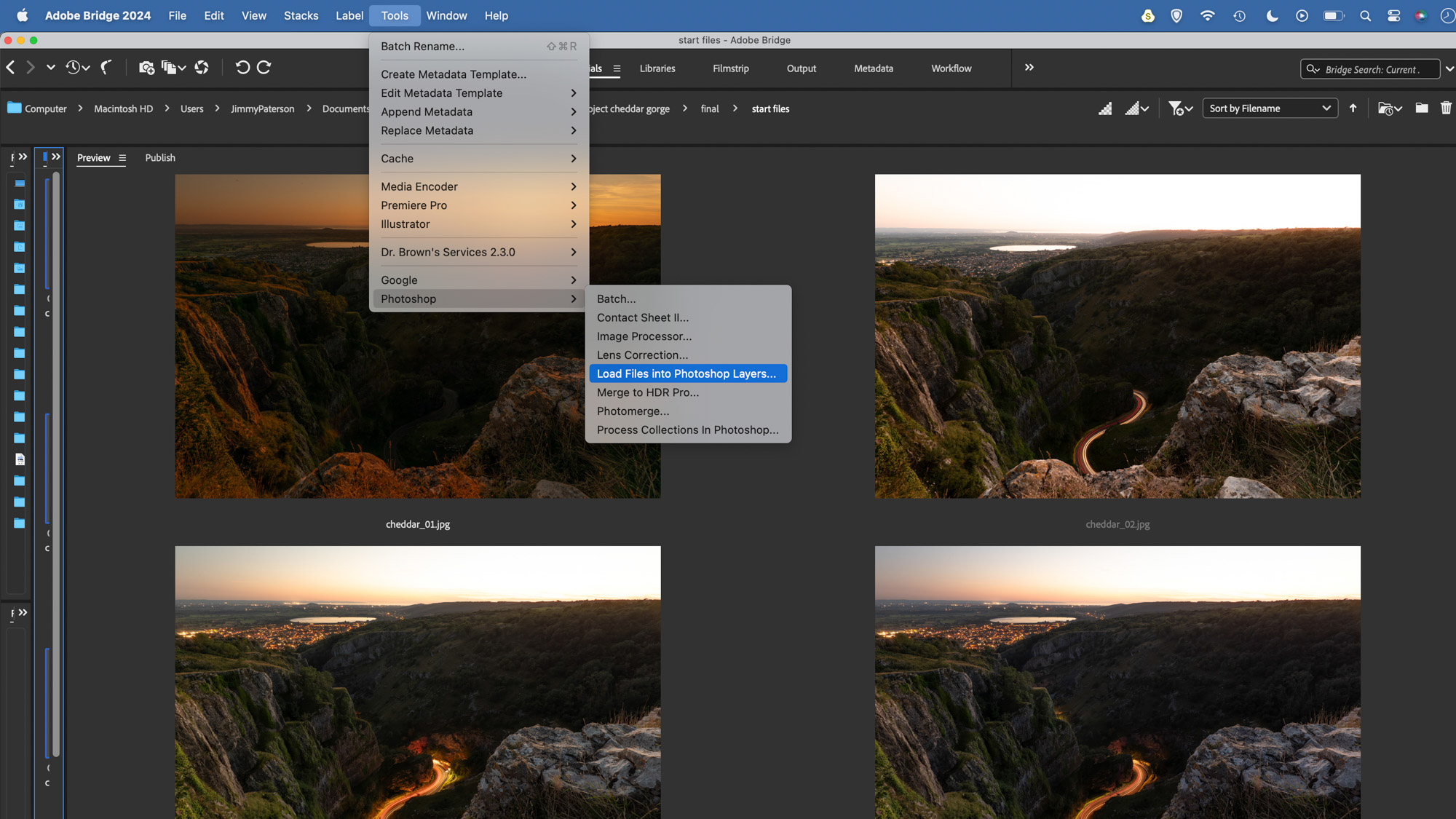Toggle ascending sort order arrow

click(x=1353, y=108)
